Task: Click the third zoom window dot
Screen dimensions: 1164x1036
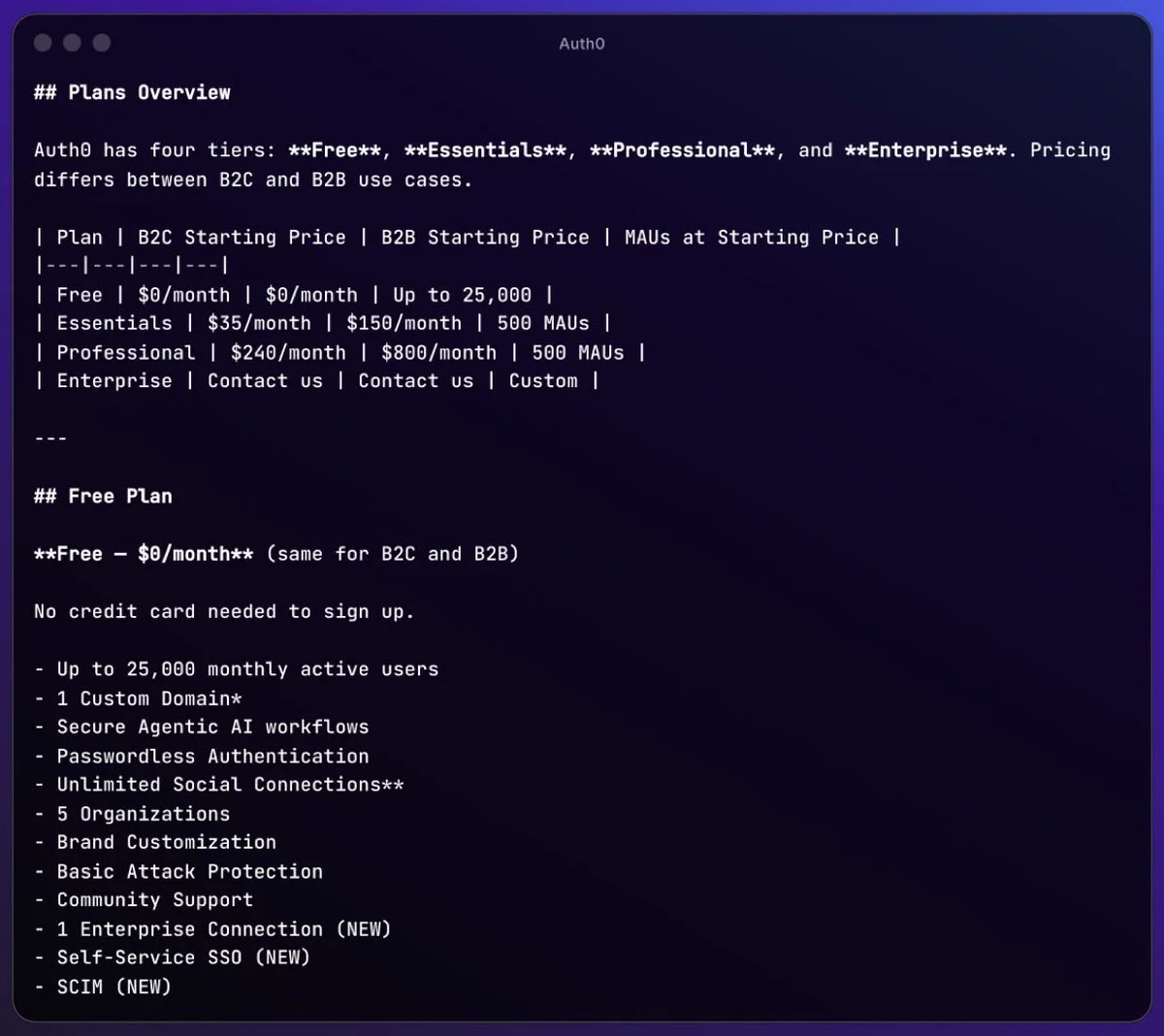Action: 101,43
